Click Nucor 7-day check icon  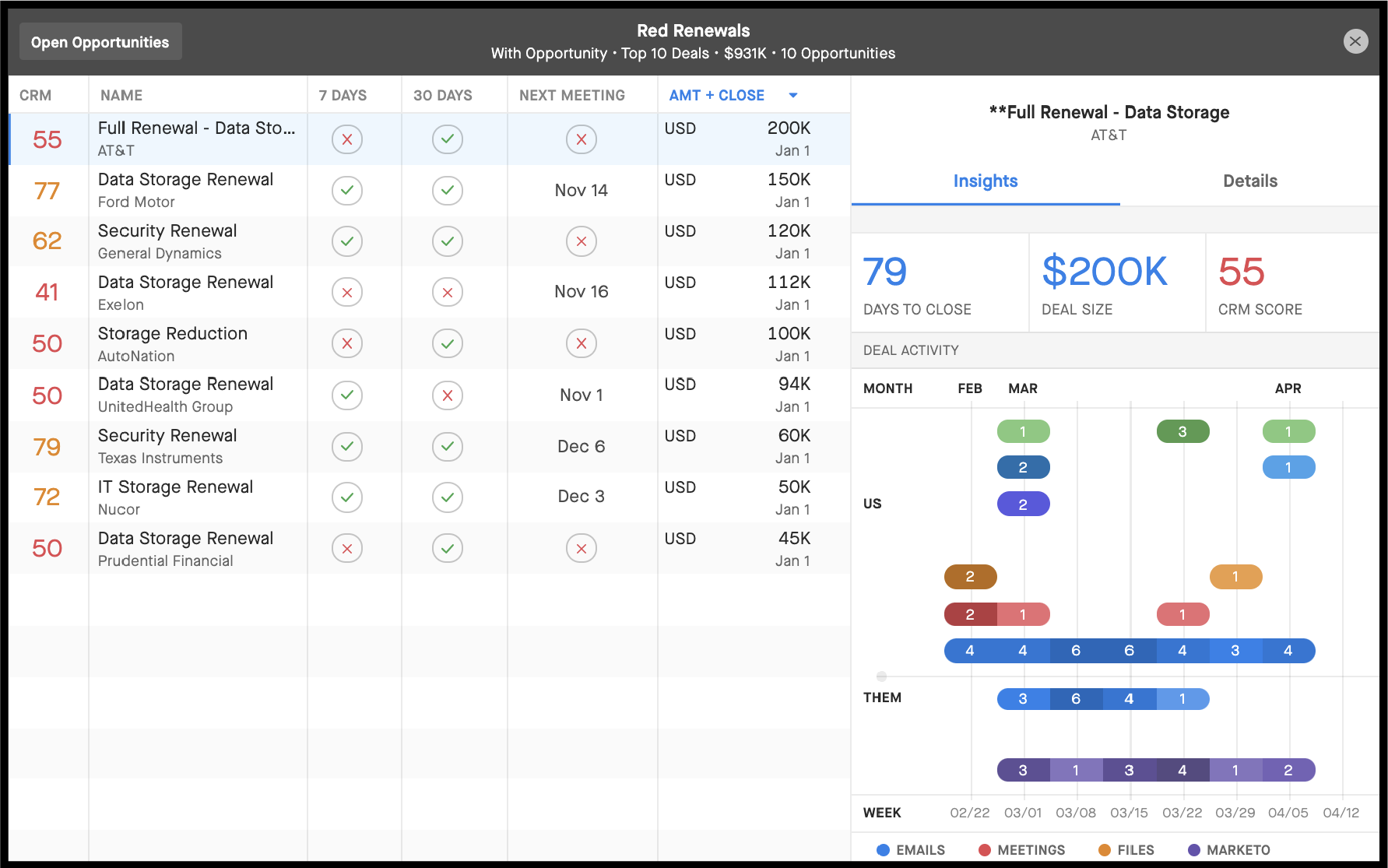347,497
